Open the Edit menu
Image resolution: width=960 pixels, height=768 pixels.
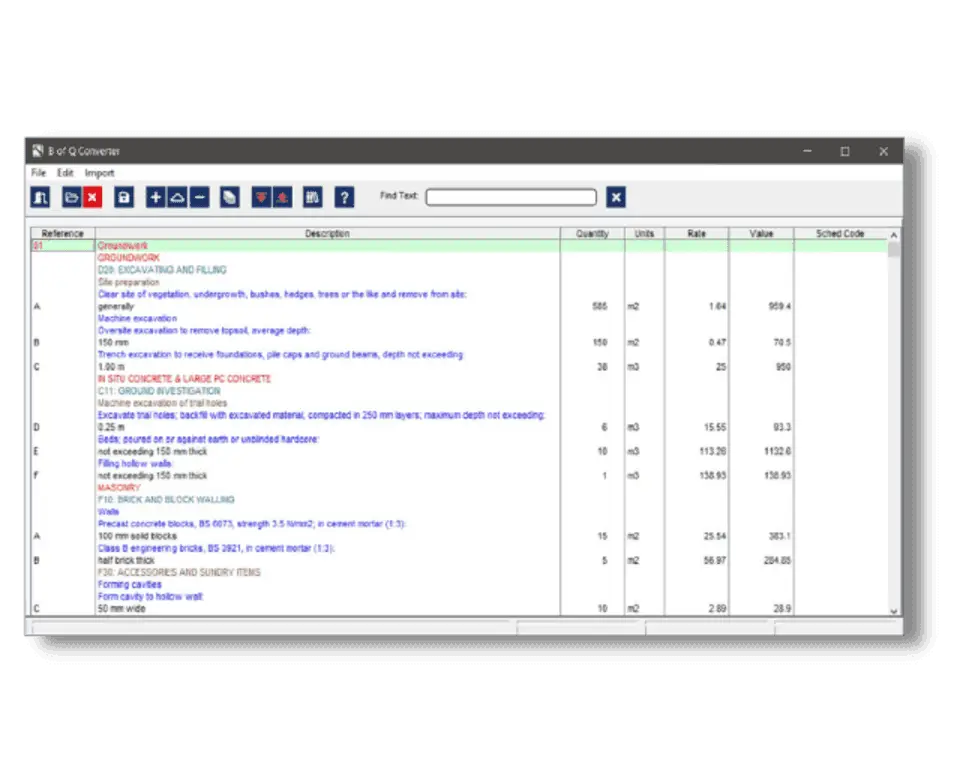tap(65, 173)
